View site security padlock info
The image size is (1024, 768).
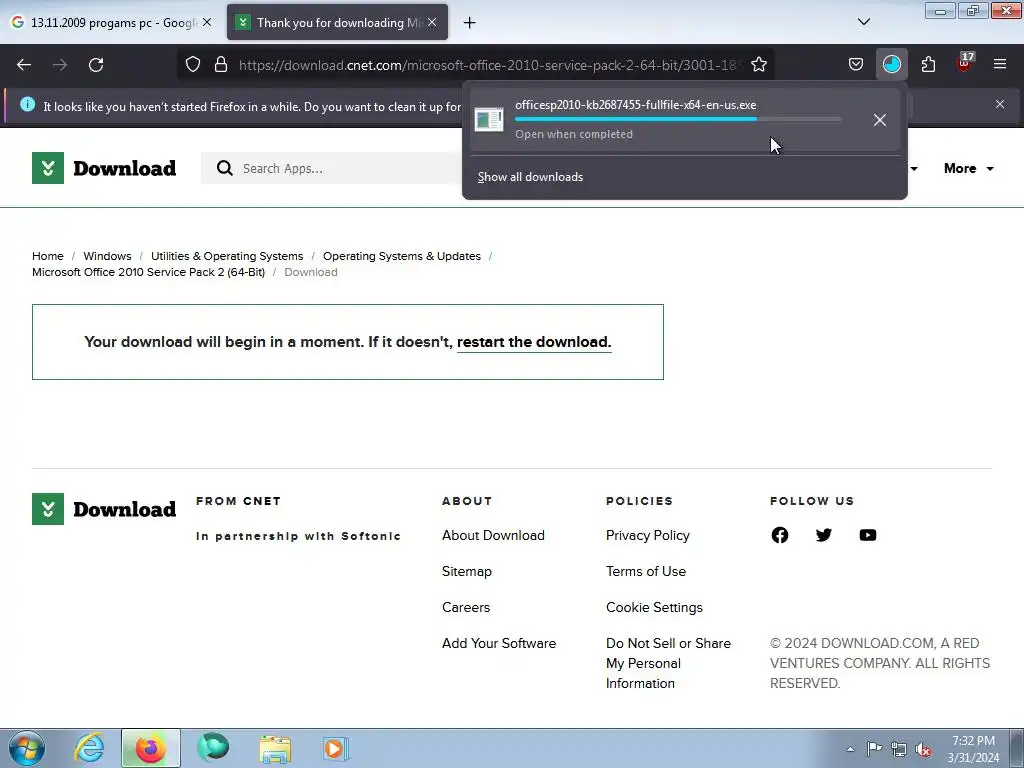pyautogui.click(x=221, y=65)
